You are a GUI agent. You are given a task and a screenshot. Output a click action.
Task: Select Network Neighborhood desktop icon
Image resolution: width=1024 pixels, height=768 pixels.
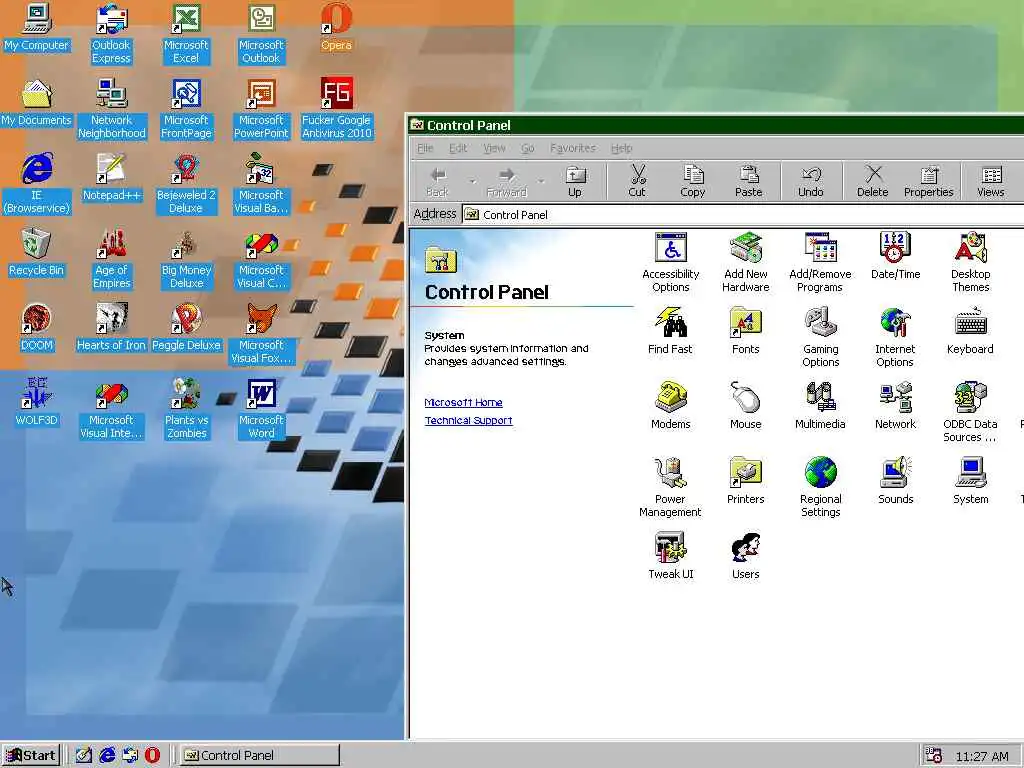112,109
